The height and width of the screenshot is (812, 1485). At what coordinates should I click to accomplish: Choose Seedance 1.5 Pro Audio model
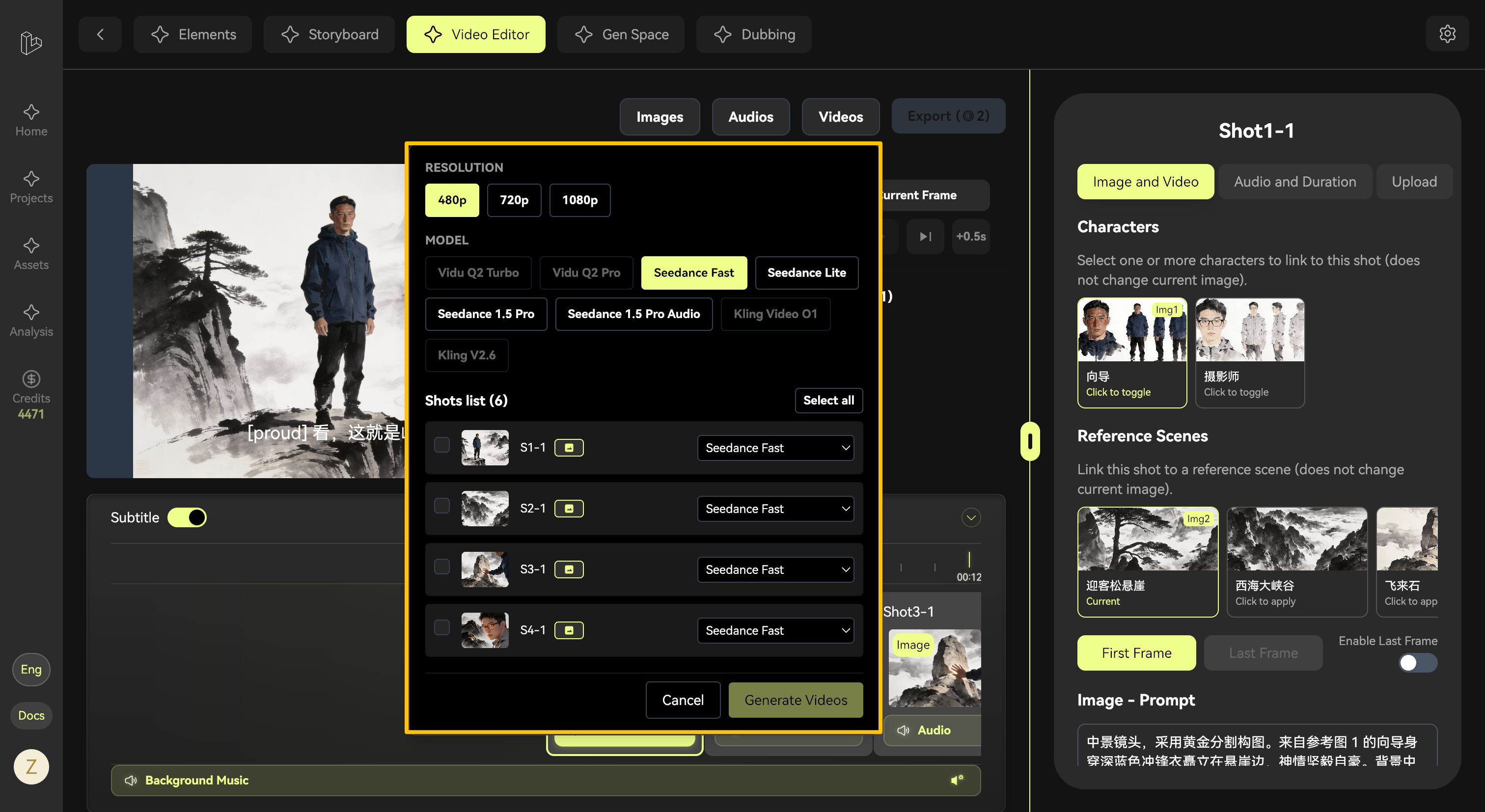[633, 314]
